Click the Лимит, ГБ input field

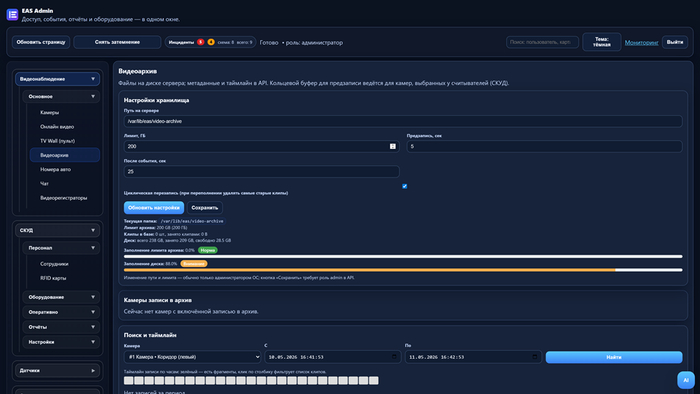261,146
